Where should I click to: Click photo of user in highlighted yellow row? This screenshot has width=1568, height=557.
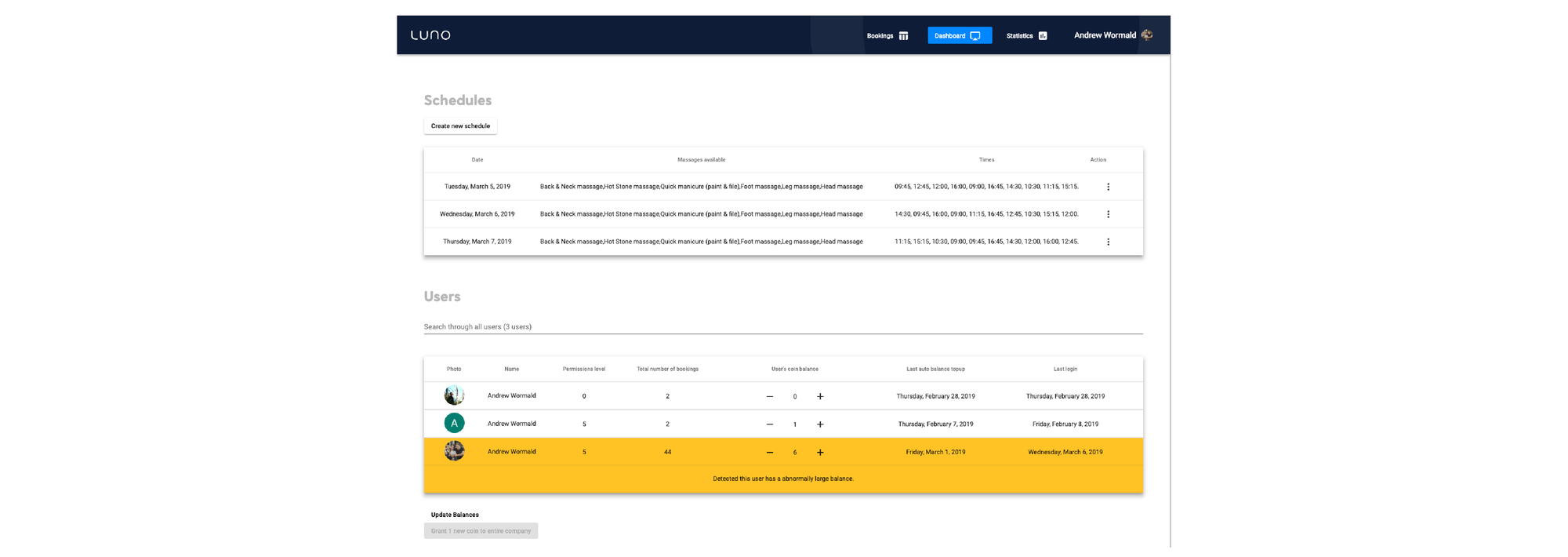point(454,451)
